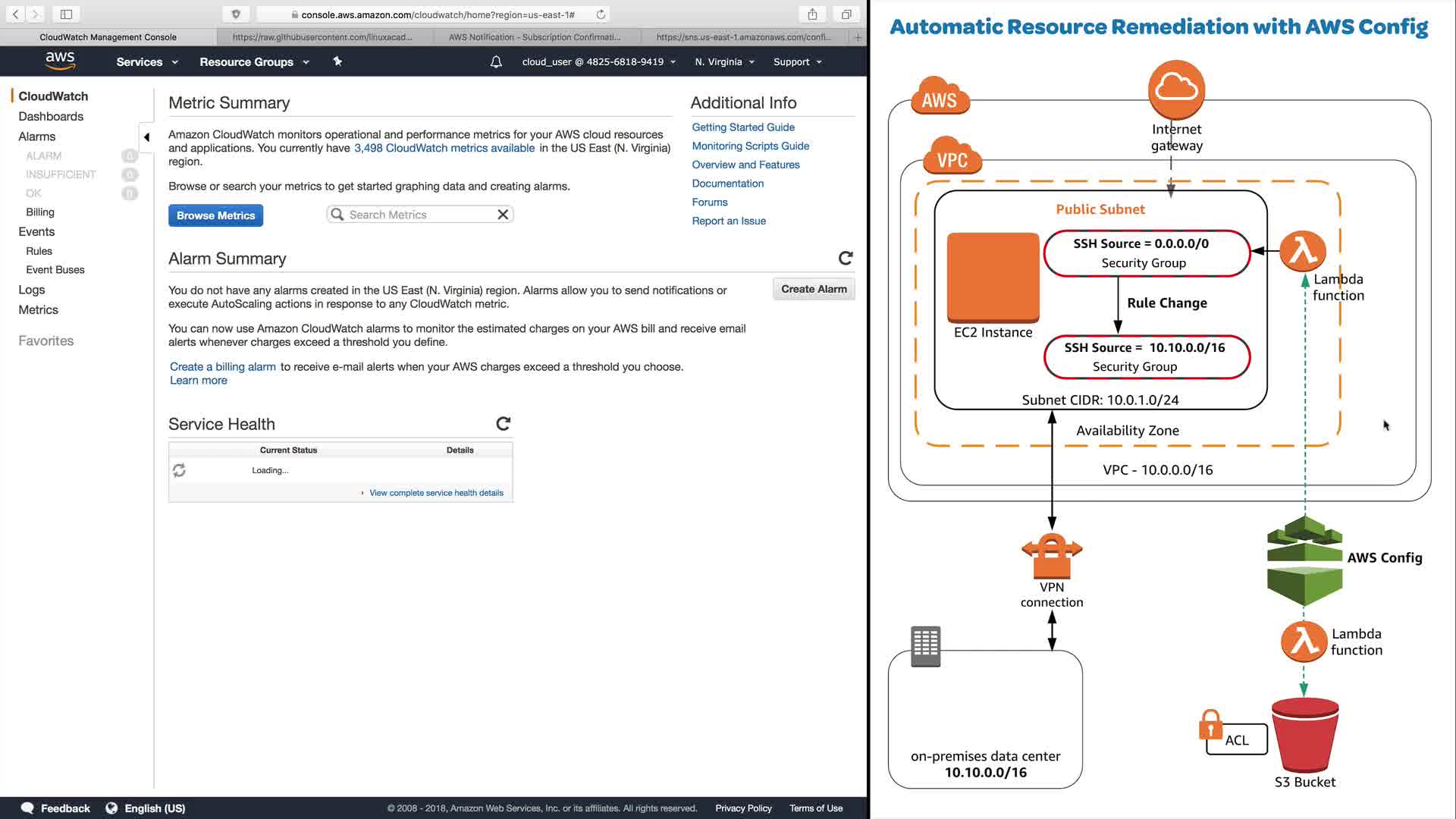Clear the Search Metrics field
The width and height of the screenshot is (1456, 819).
tap(503, 215)
